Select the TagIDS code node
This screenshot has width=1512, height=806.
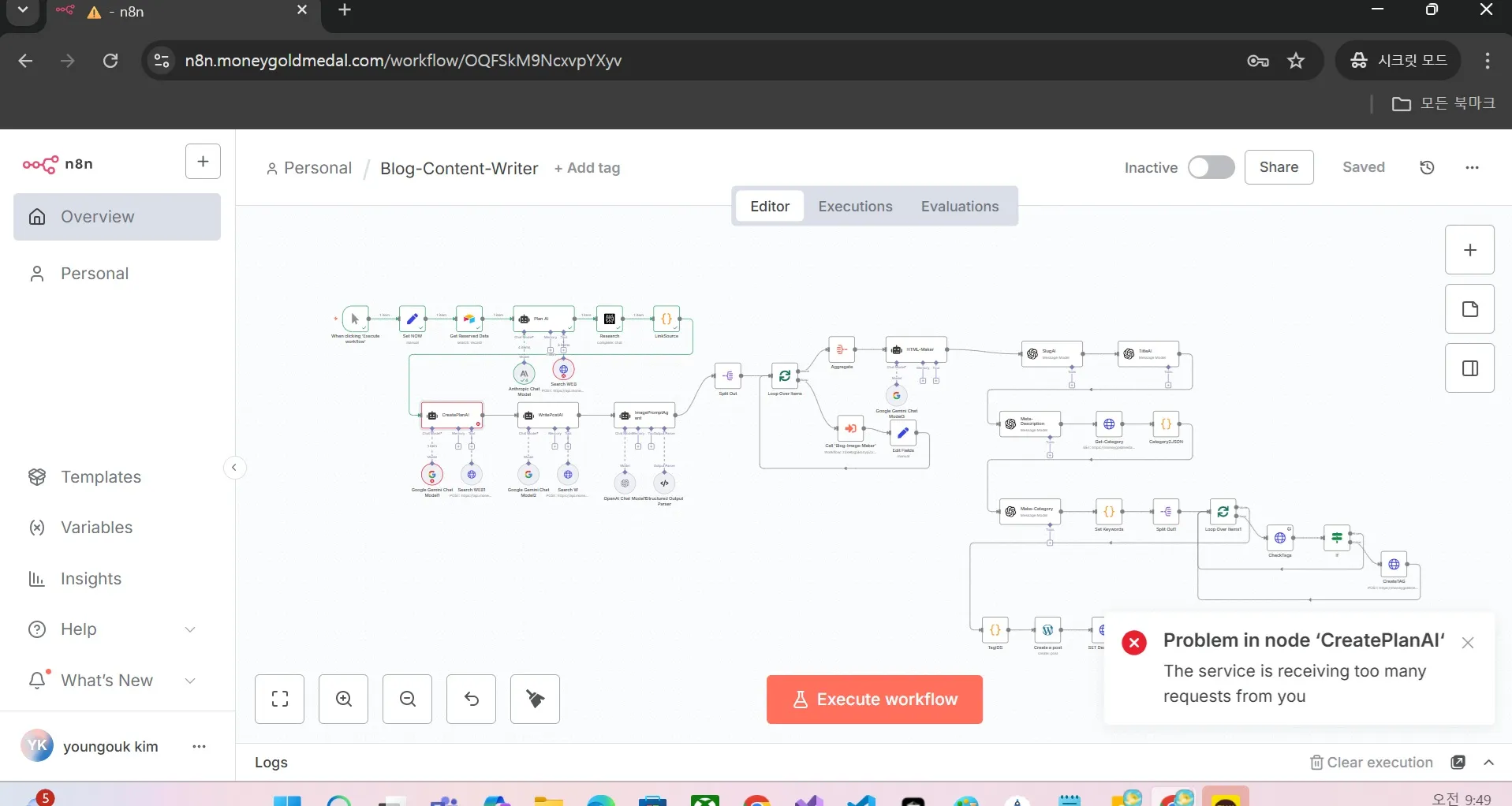tap(995, 630)
